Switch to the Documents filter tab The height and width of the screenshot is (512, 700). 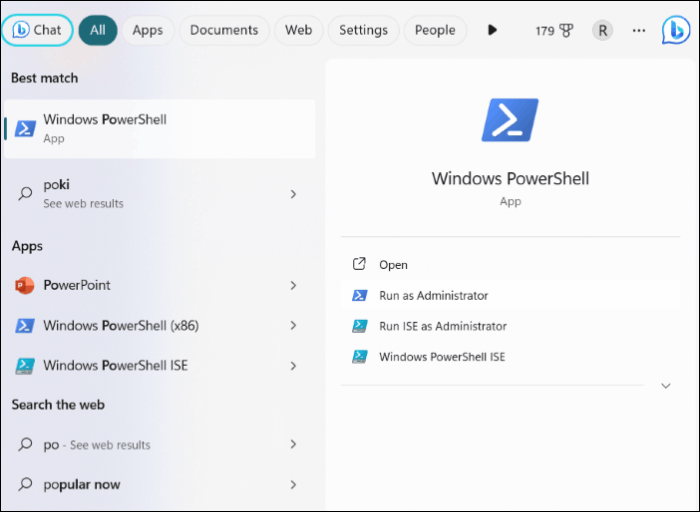coord(224,30)
